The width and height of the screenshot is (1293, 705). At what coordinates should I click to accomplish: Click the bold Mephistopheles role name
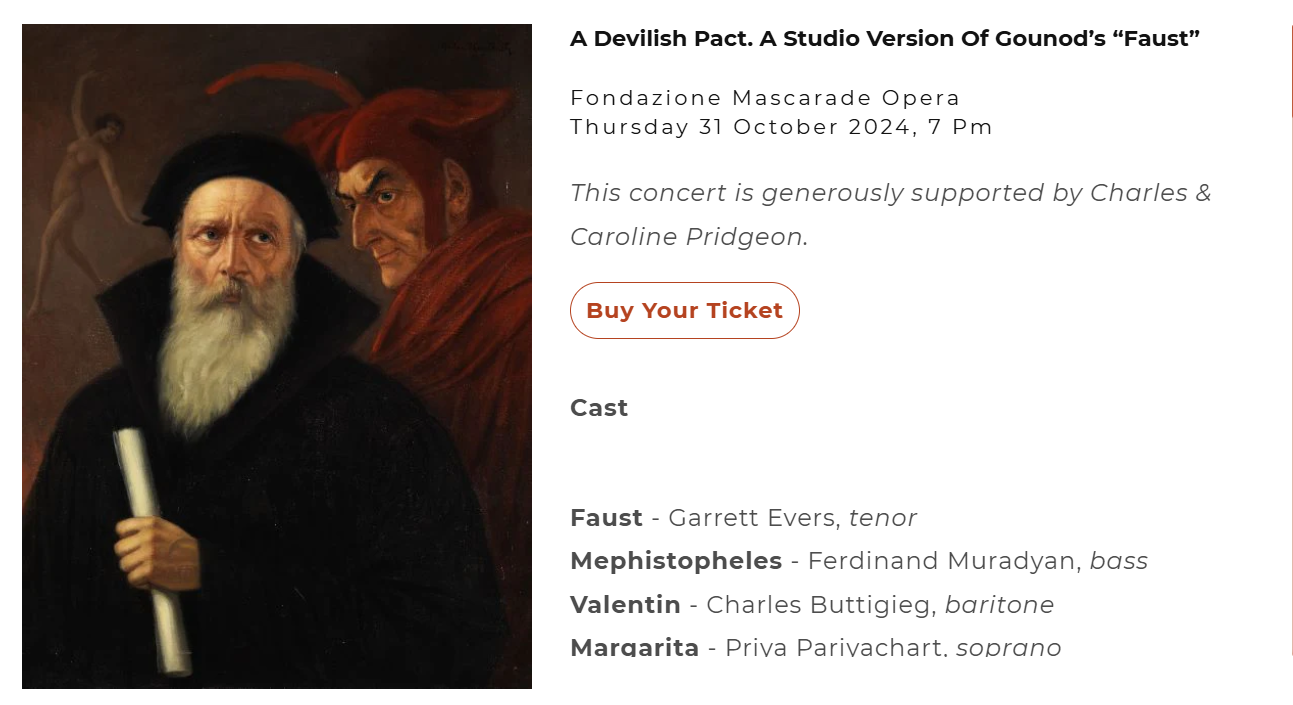[x=676, y=561]
